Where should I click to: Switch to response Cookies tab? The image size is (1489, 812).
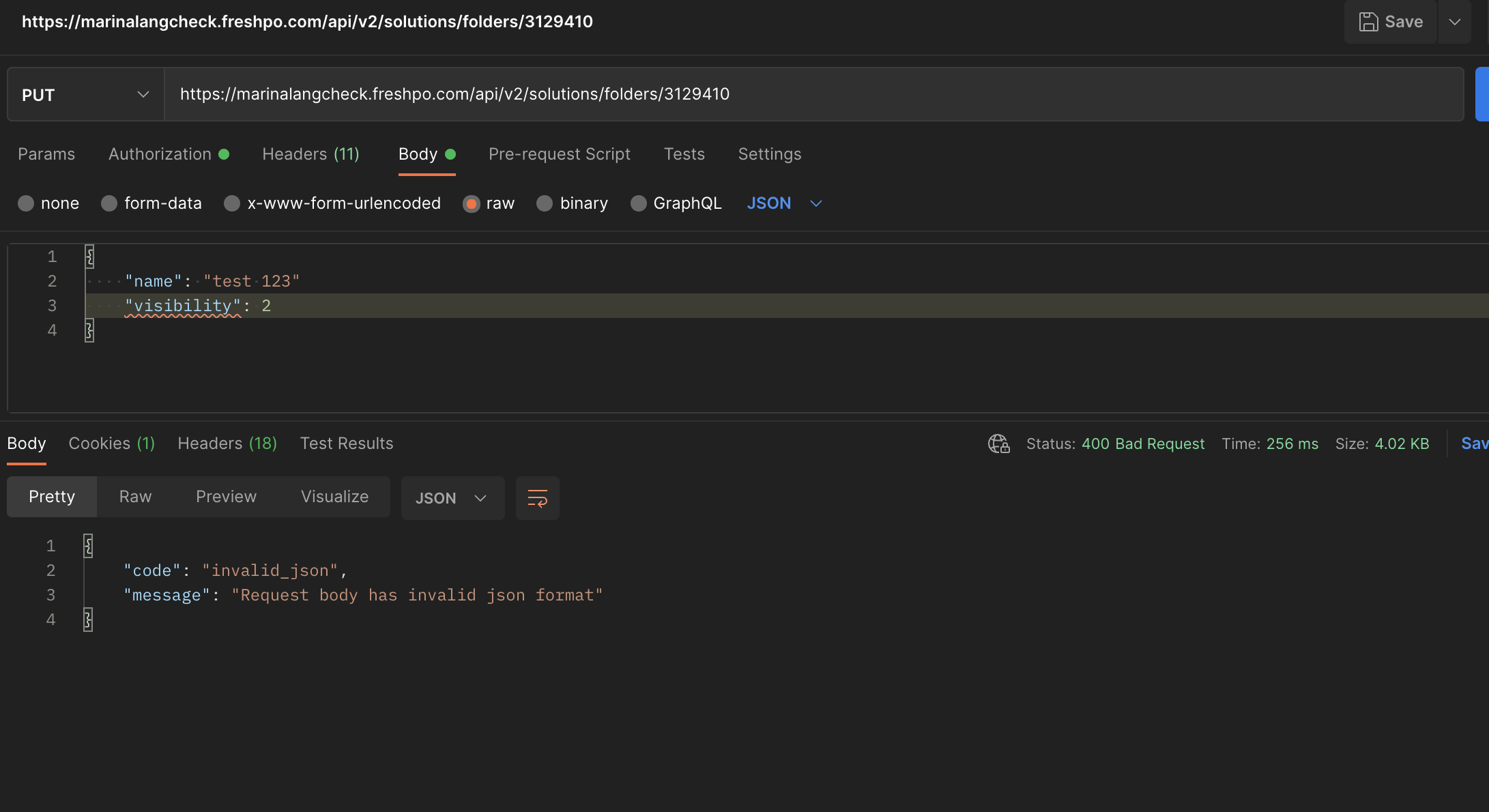pyautogui.click(x=111, y=444)
